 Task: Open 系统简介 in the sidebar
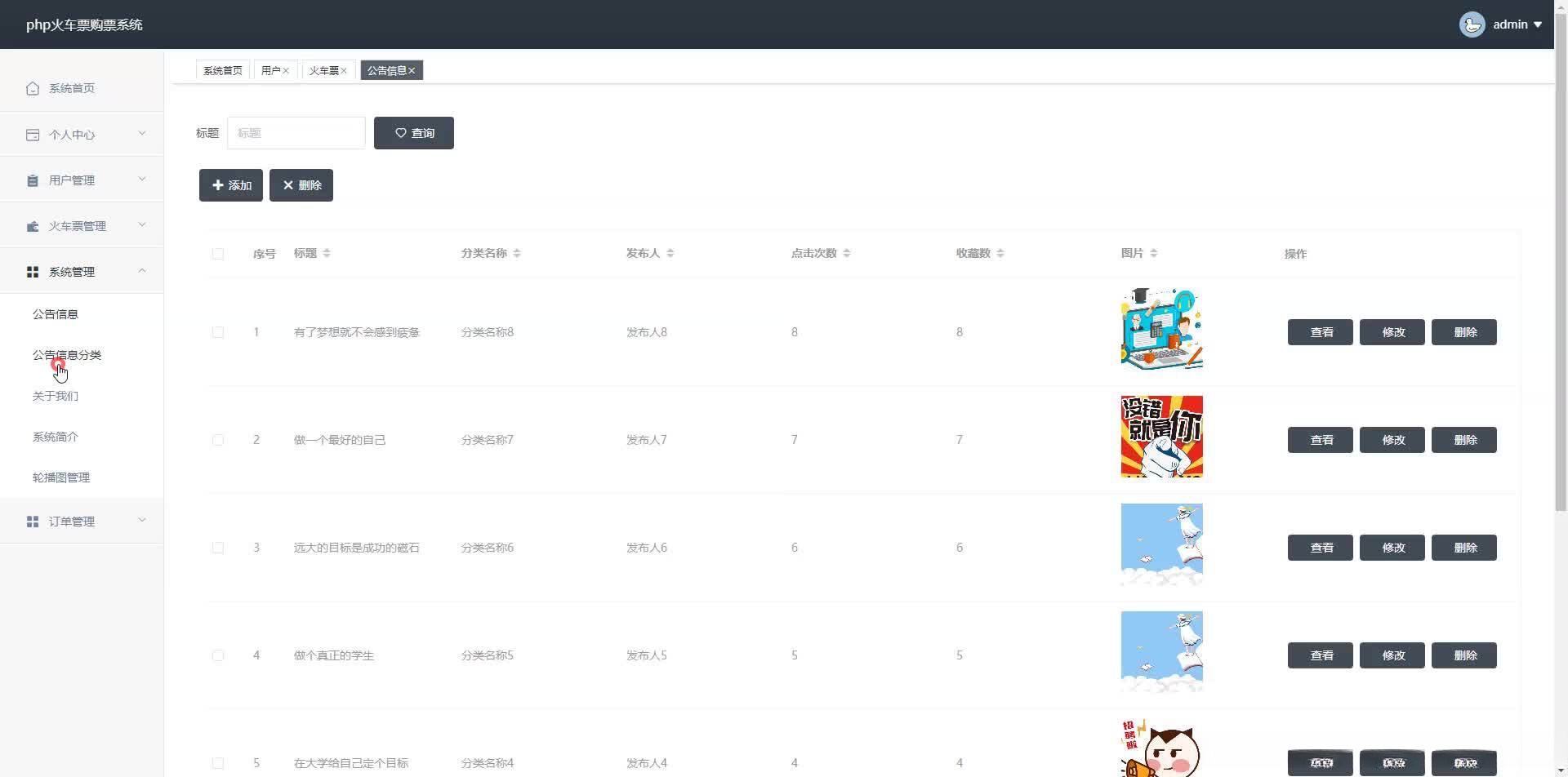pyautogui.click(x=56, y=437)
